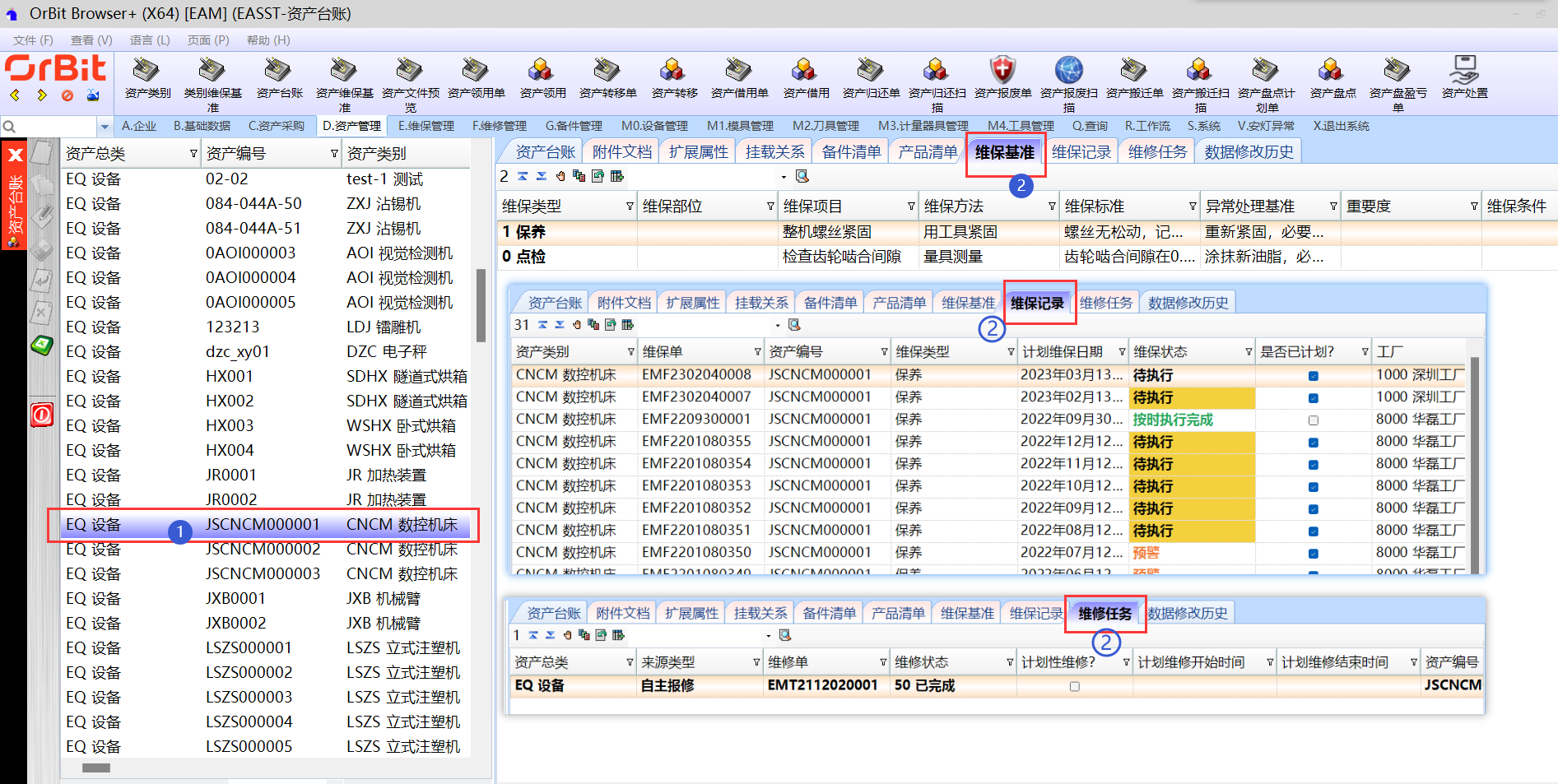Open the F.维修管理 module
Image resolution: width=1558 pixels, height=784 pixels.
(499, 126)
